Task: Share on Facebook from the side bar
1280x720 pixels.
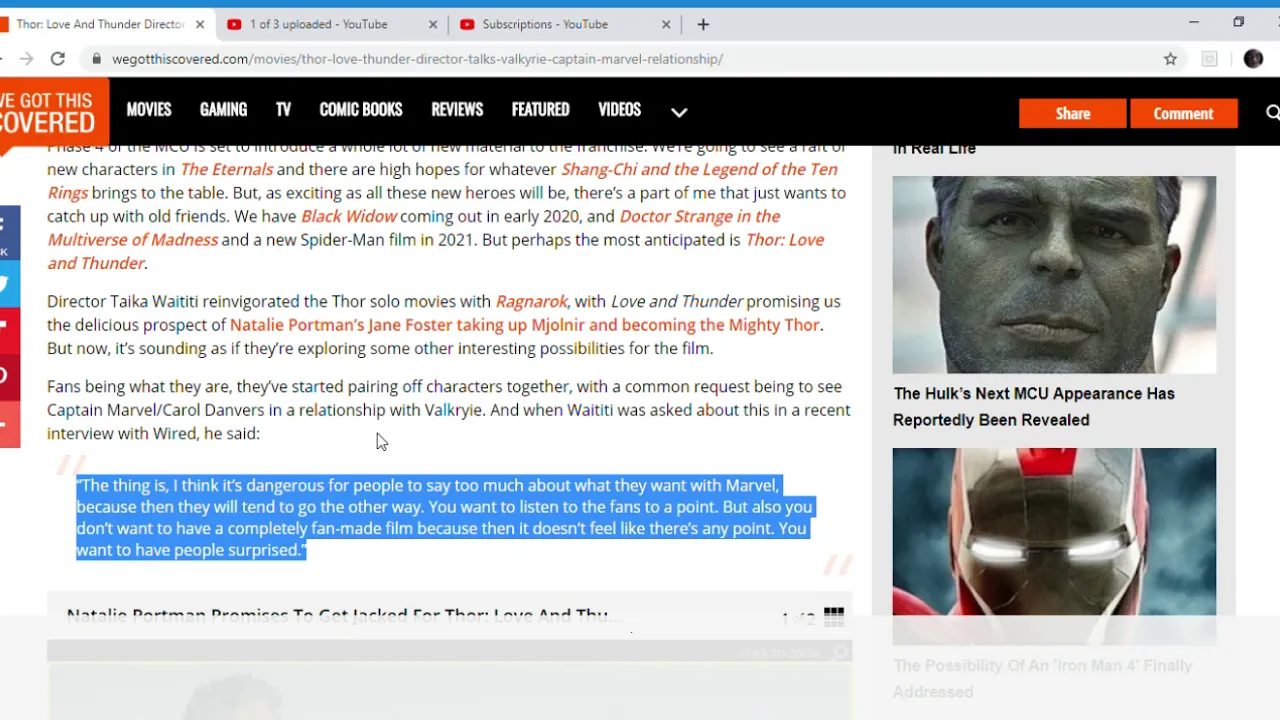Action: pyautogui.click(x=8, y=232)
